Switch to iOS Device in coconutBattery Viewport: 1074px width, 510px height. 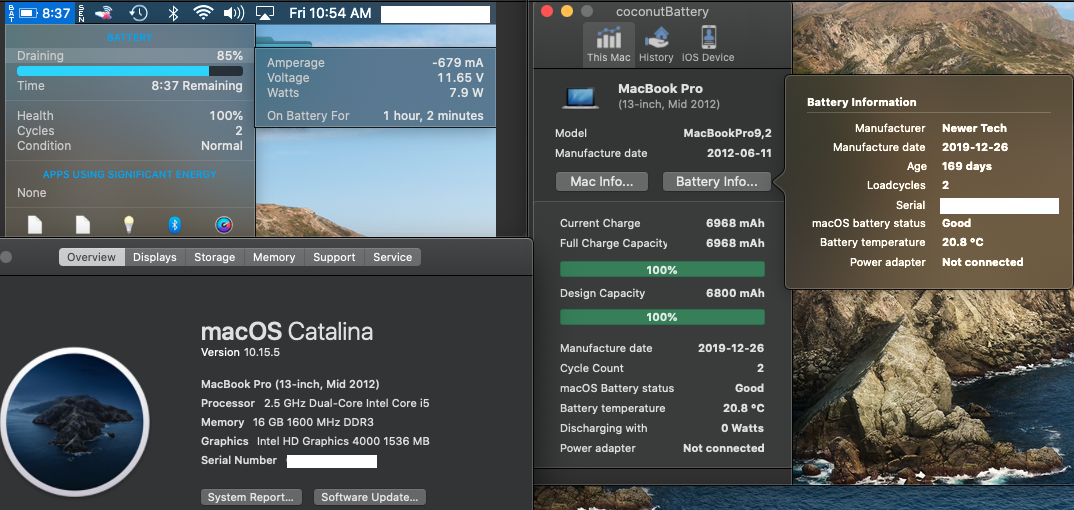coord(708,44)
